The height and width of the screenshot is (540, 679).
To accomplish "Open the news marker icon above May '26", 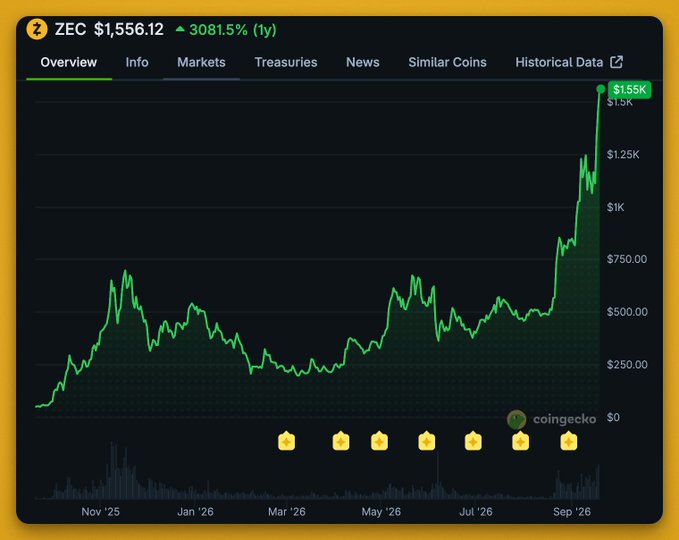I will point(379,441).
